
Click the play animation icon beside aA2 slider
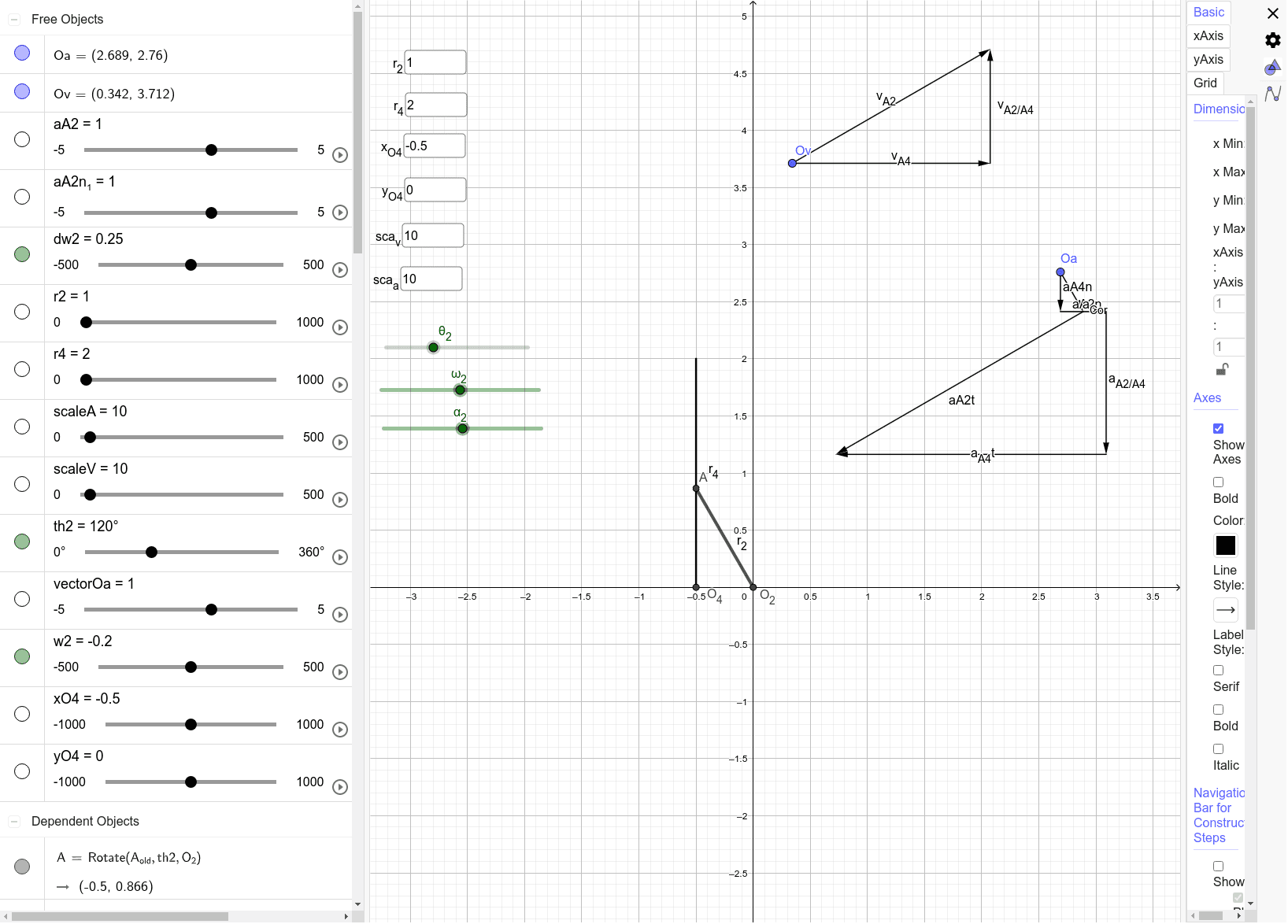340,155
